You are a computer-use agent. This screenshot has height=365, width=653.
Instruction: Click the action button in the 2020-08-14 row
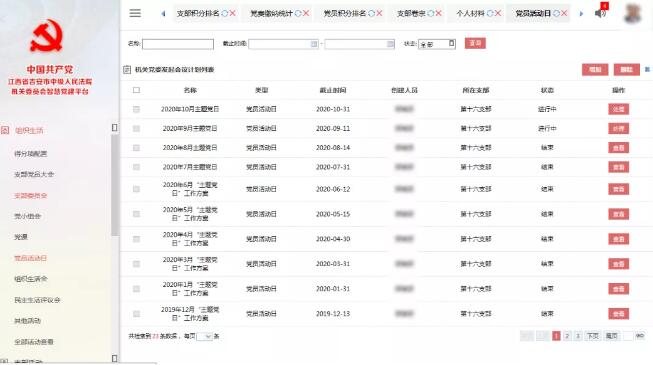[x=618, y=148]
